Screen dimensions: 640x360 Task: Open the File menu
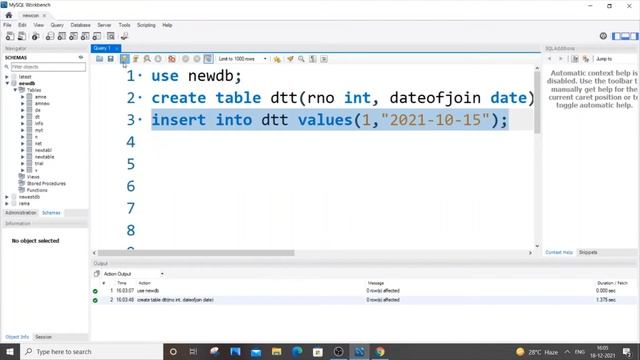(x=7, y=25)
